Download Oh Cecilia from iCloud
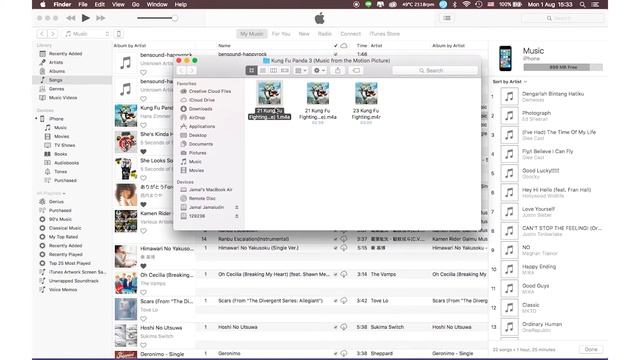Image resolution: width=640 pixels, height=360 pixels. click(x=344, y=274)
